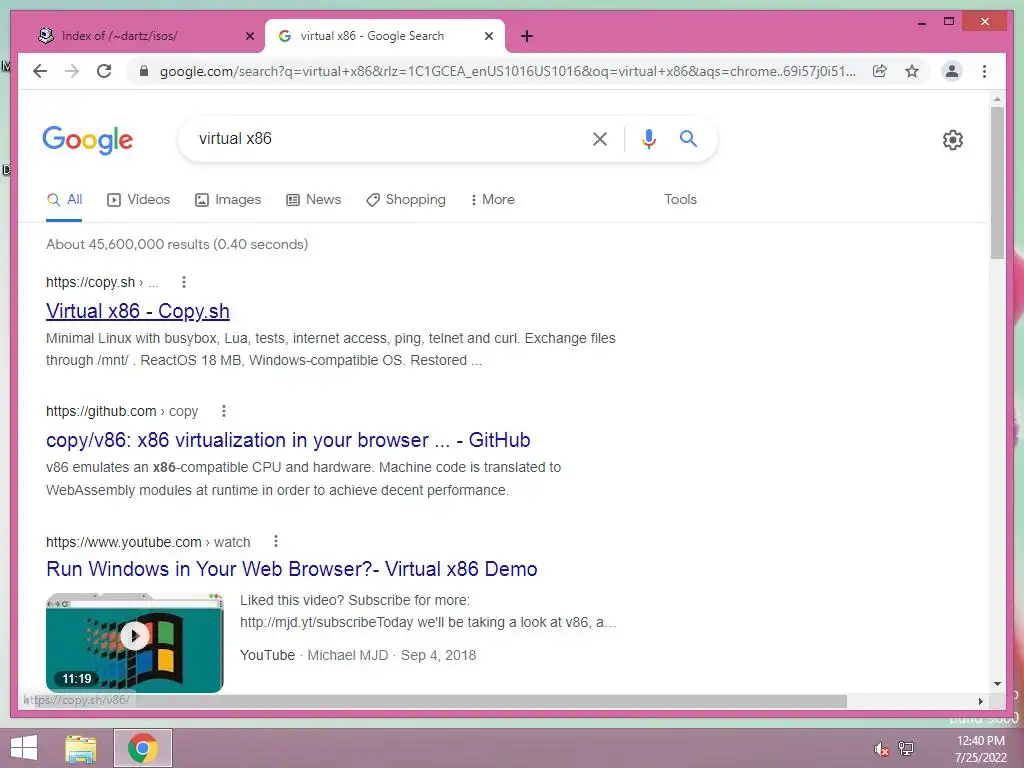Switch to Images results

(228, 200)
